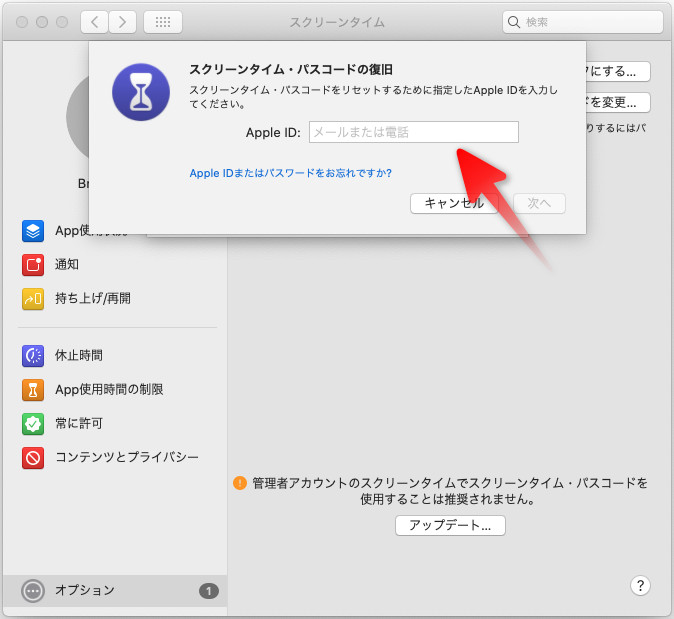Select the オプション row label
This screenshot has width=674, height=619.
pos(85,590)
